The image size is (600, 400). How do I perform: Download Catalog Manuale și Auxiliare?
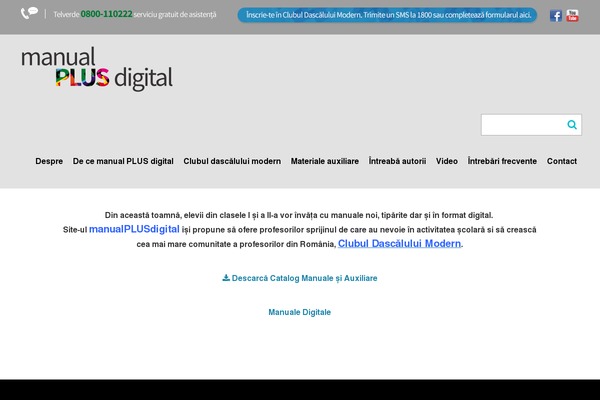[x=300, y=278]
